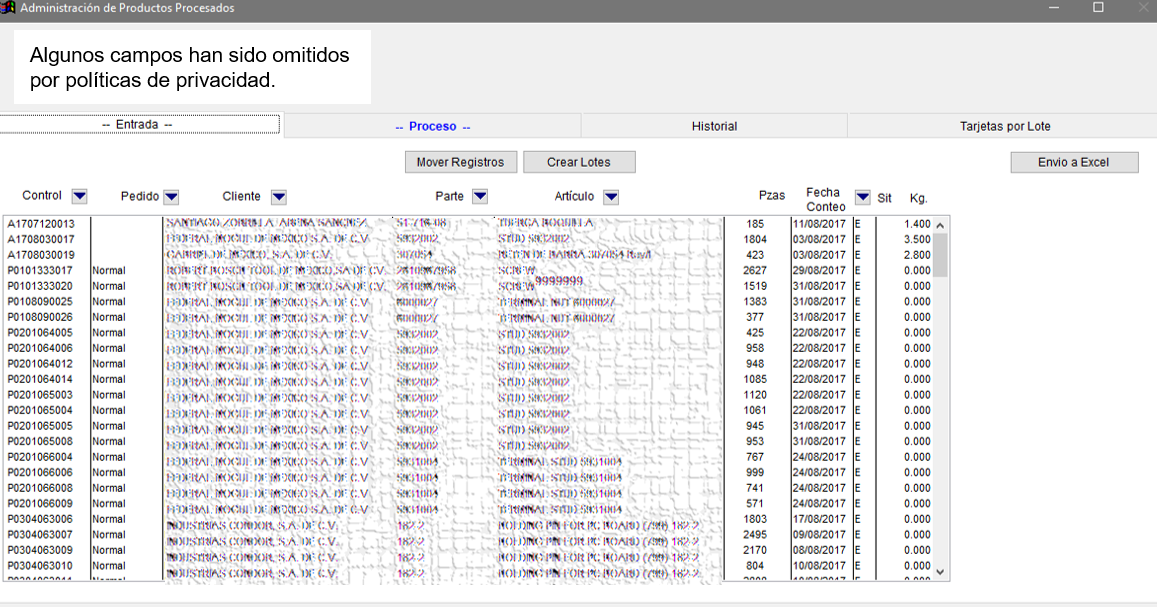Click the scrollbar up arrow in the table
This screenshot has width=1157, height=607.
coord(939,225)
